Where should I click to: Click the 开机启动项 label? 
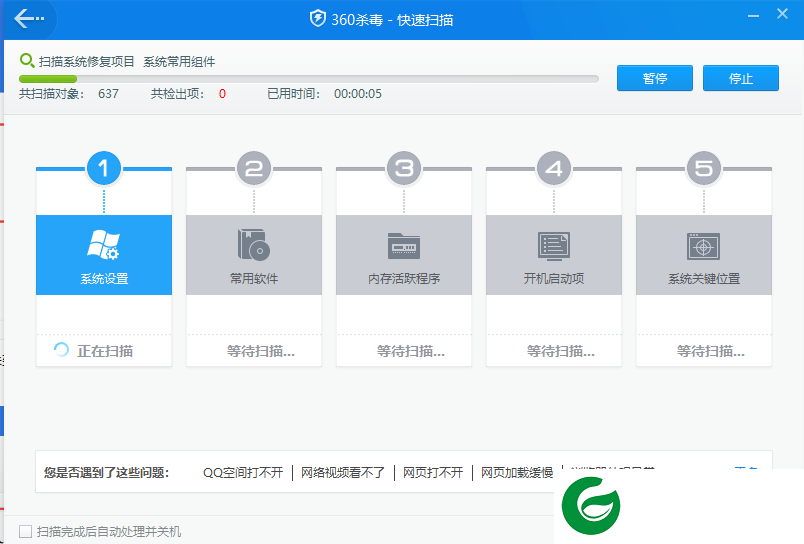click(x=554, y=278)
